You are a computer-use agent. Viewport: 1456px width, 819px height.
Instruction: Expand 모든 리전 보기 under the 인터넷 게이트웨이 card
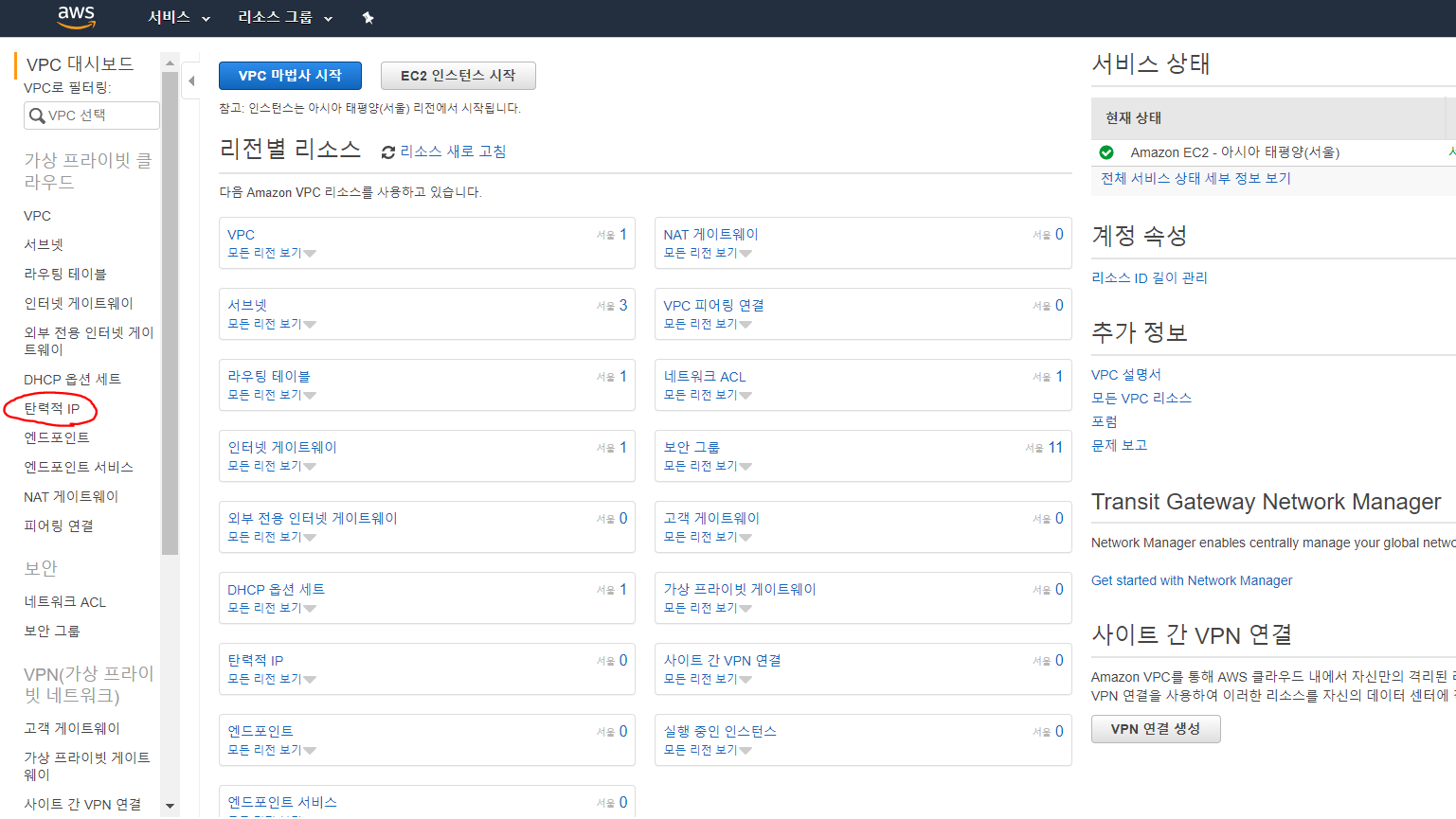pos(272,466)
